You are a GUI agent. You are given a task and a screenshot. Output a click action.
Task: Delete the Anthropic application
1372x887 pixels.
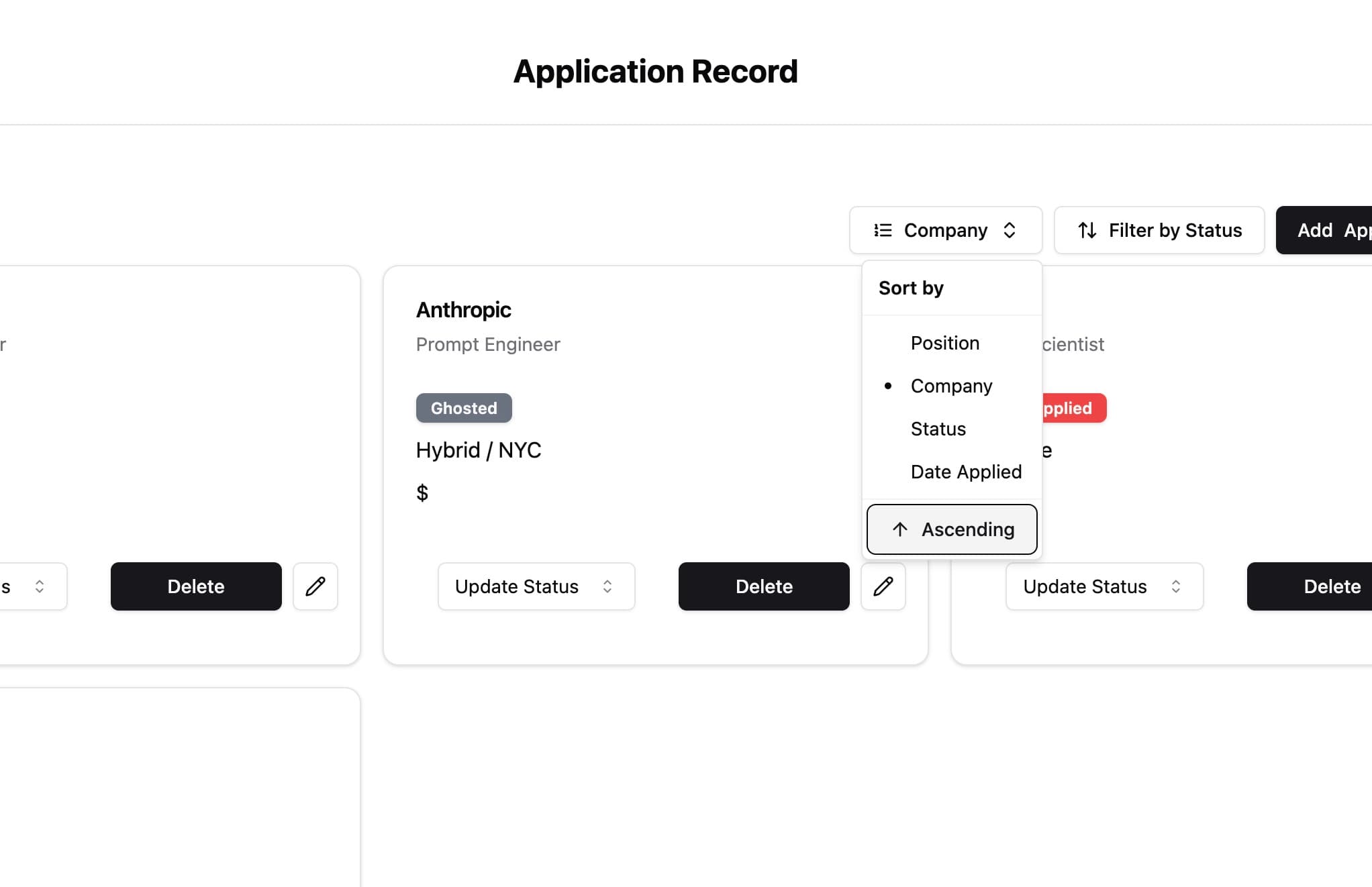[763, 586]
